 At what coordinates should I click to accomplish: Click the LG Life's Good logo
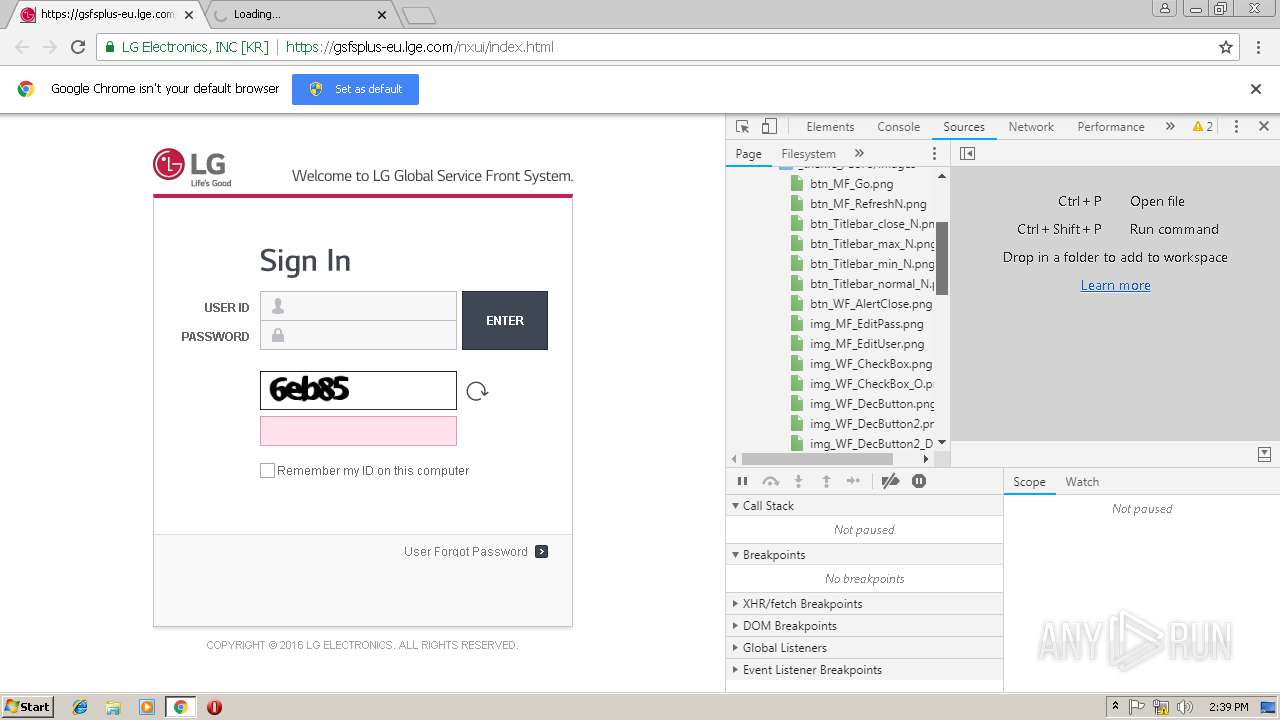192,167
